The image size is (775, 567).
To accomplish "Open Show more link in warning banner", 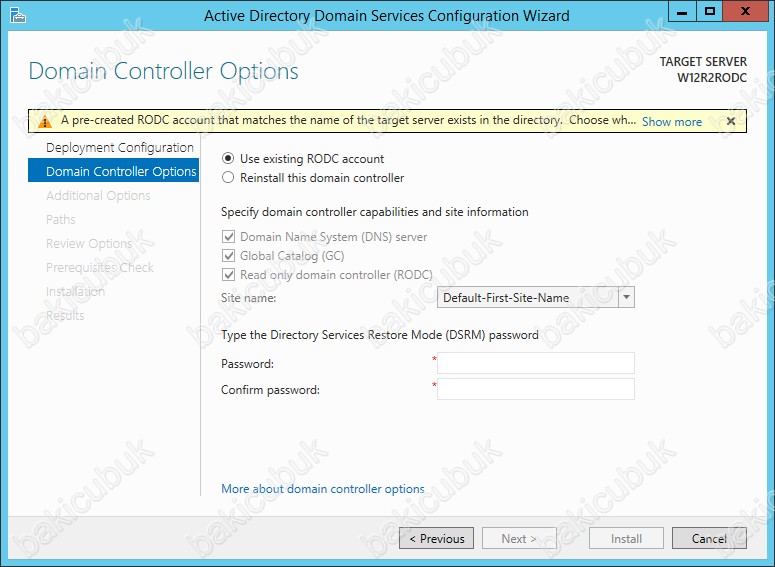I will 672,122.
